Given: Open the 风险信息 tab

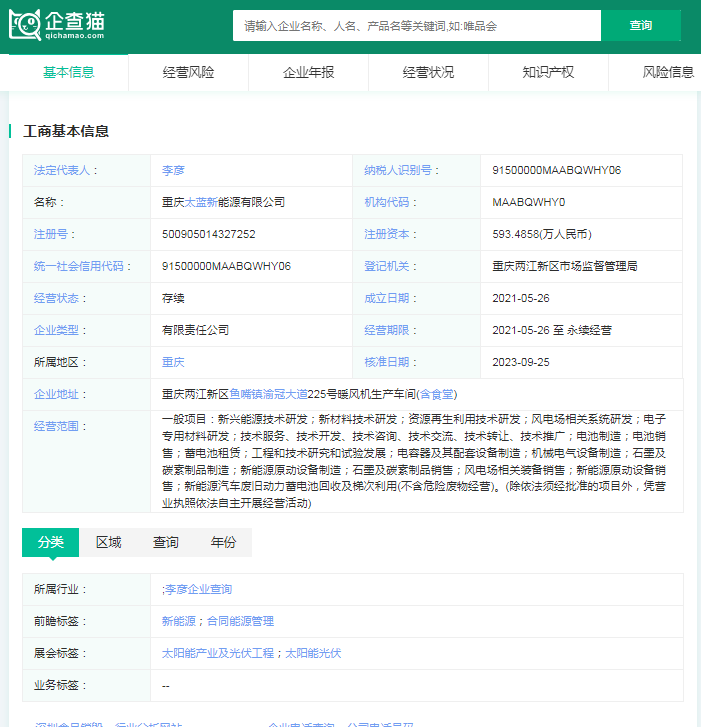Looking at the screenshot, I should (x=668, y=72).
